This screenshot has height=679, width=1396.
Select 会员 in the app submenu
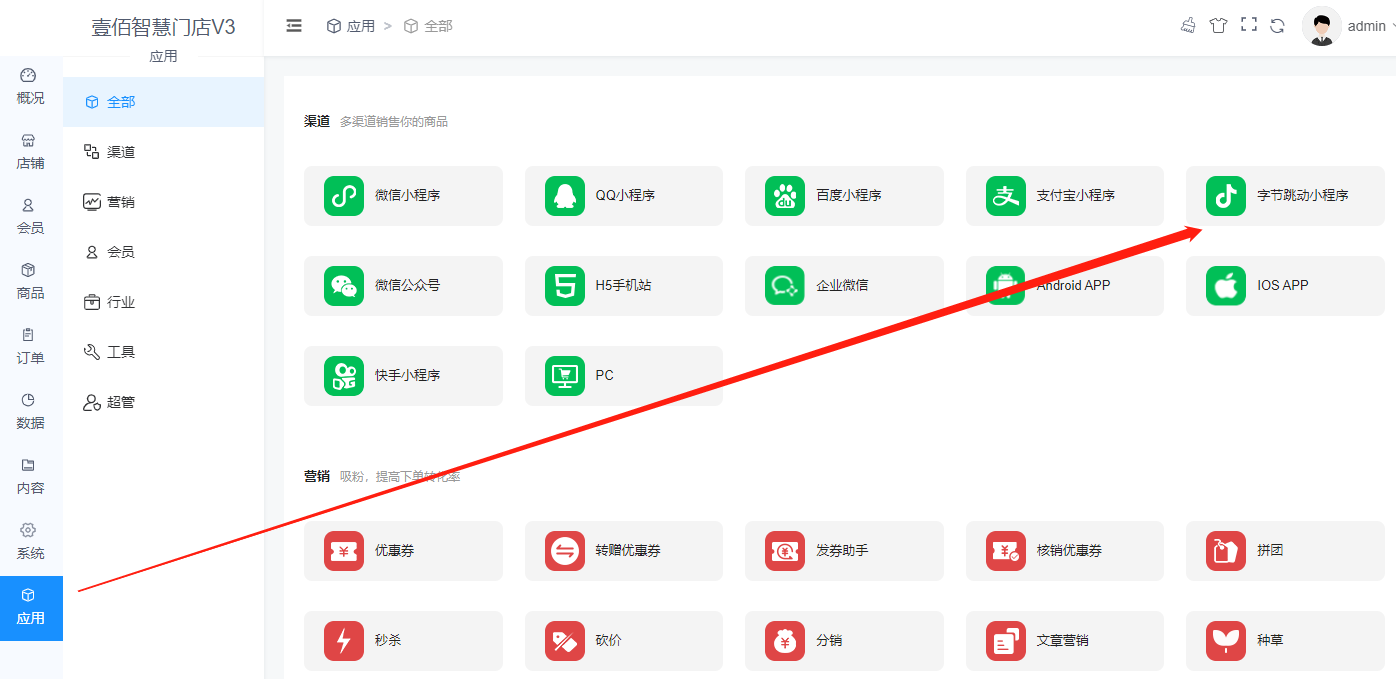pyautogui.click(x=164, y=252)
